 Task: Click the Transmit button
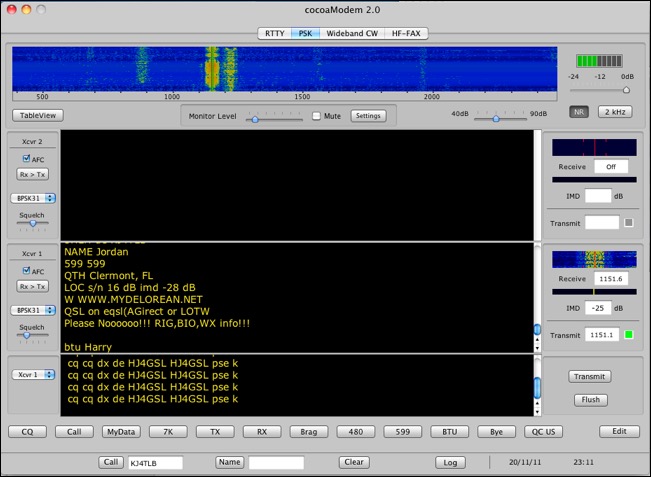tap(590, 377)
